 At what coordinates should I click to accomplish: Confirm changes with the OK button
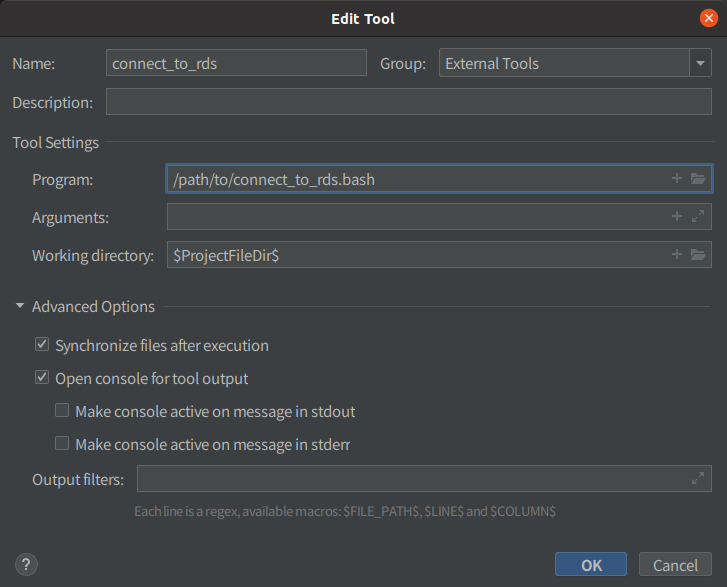(x=590, y=564)
